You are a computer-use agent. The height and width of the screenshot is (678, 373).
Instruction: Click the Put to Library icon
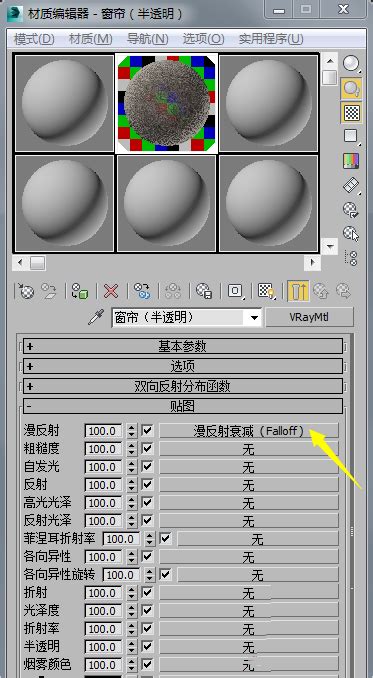(x=204, y=291)
